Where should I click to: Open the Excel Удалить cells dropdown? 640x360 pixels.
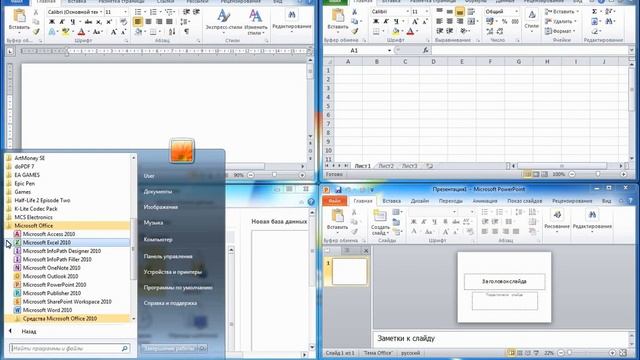pyautogui.click(x=561, y=21)
